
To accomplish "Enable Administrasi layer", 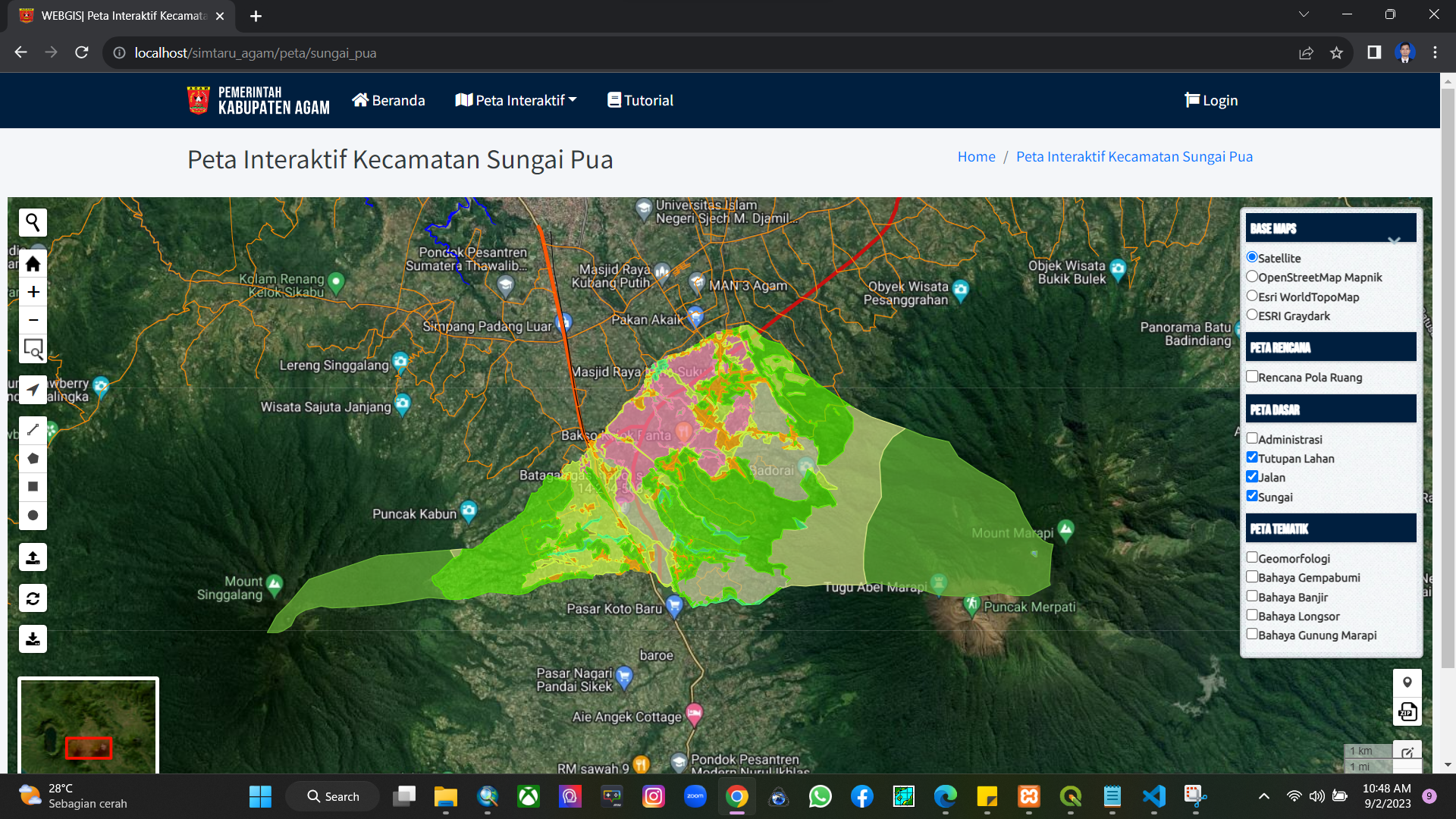I will pyautogui.click(x=1252, y=438).
